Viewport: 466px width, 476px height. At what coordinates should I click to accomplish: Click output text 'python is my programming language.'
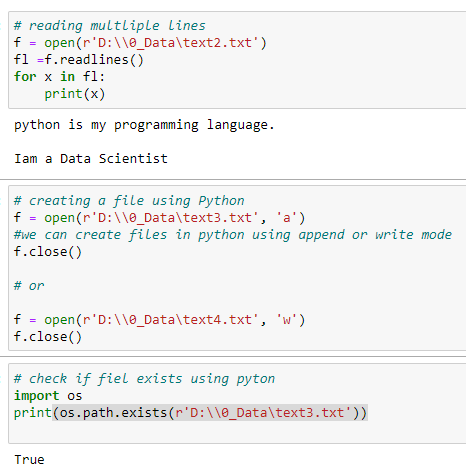[144, 125]
